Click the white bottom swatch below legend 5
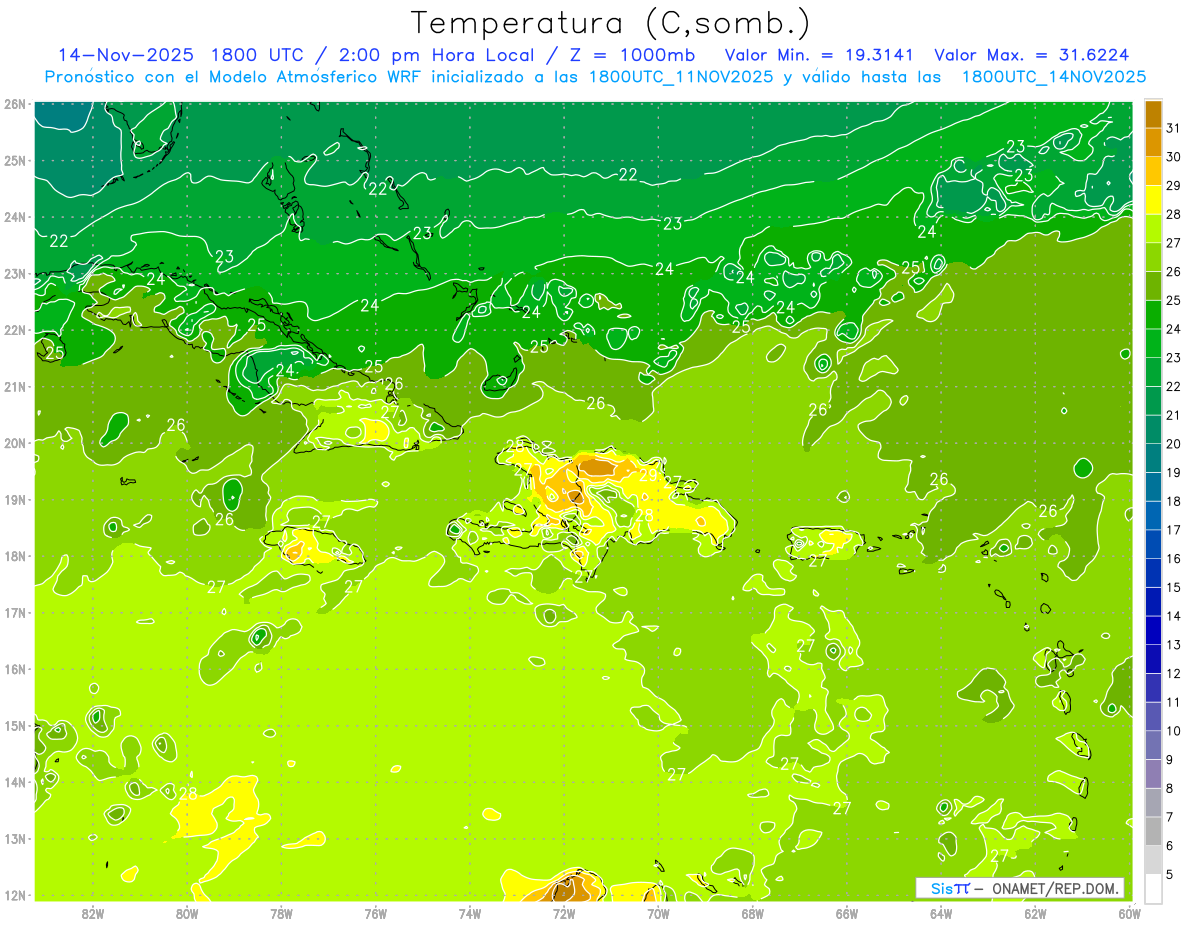 coord(1153,888)
